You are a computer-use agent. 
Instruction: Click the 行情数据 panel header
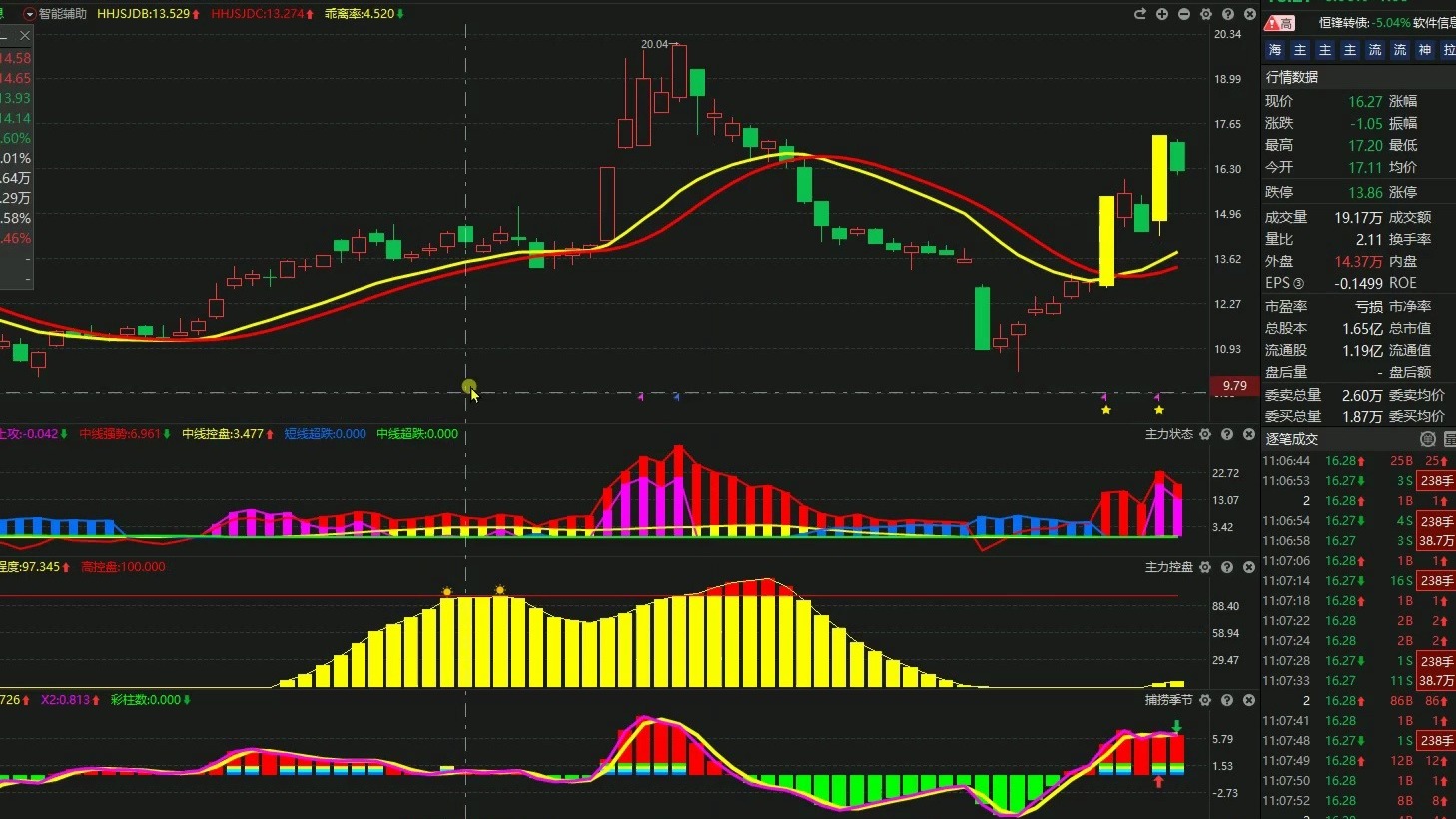[x=1292, y=77]
